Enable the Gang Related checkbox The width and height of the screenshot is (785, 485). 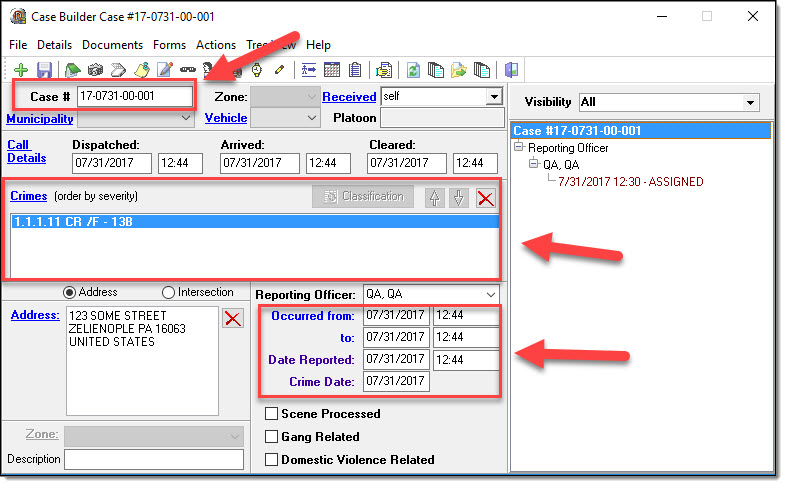(x=271, y=437)
